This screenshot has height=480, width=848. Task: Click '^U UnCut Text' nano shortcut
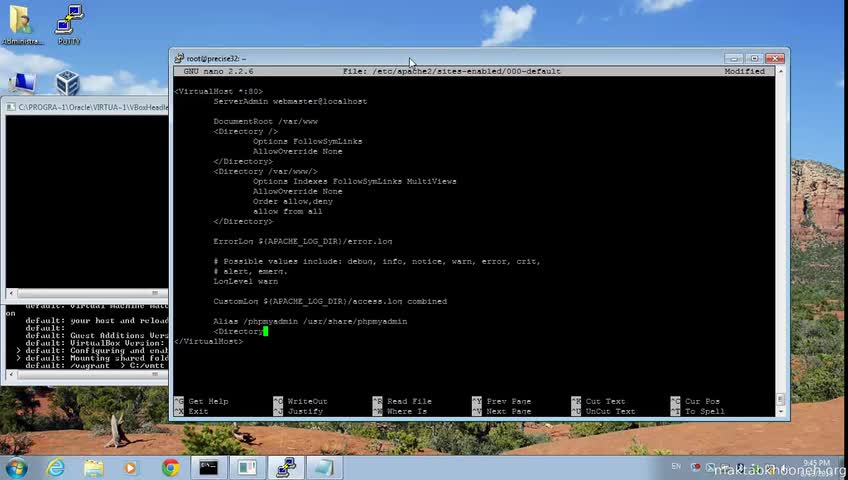(x=603, y=411)
